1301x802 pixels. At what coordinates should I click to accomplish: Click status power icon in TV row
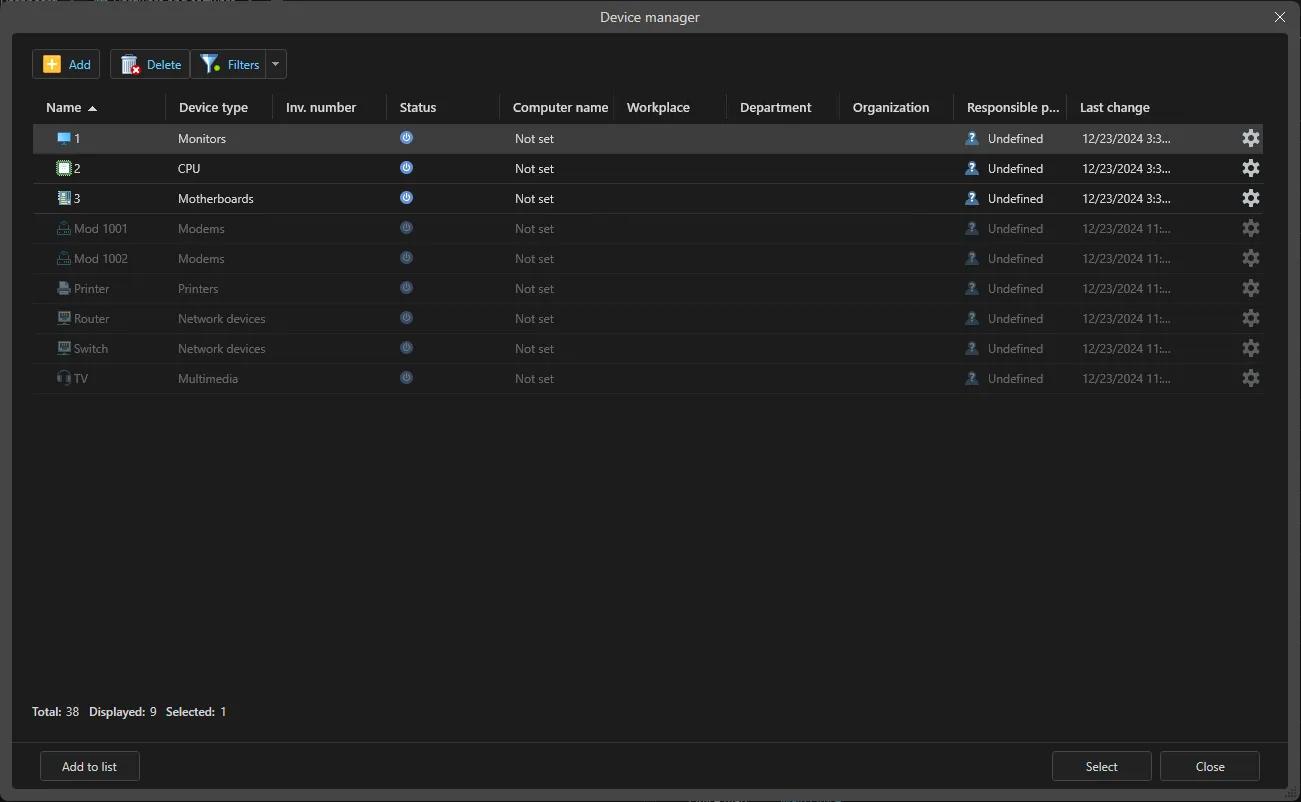click(x=406, y=378)
